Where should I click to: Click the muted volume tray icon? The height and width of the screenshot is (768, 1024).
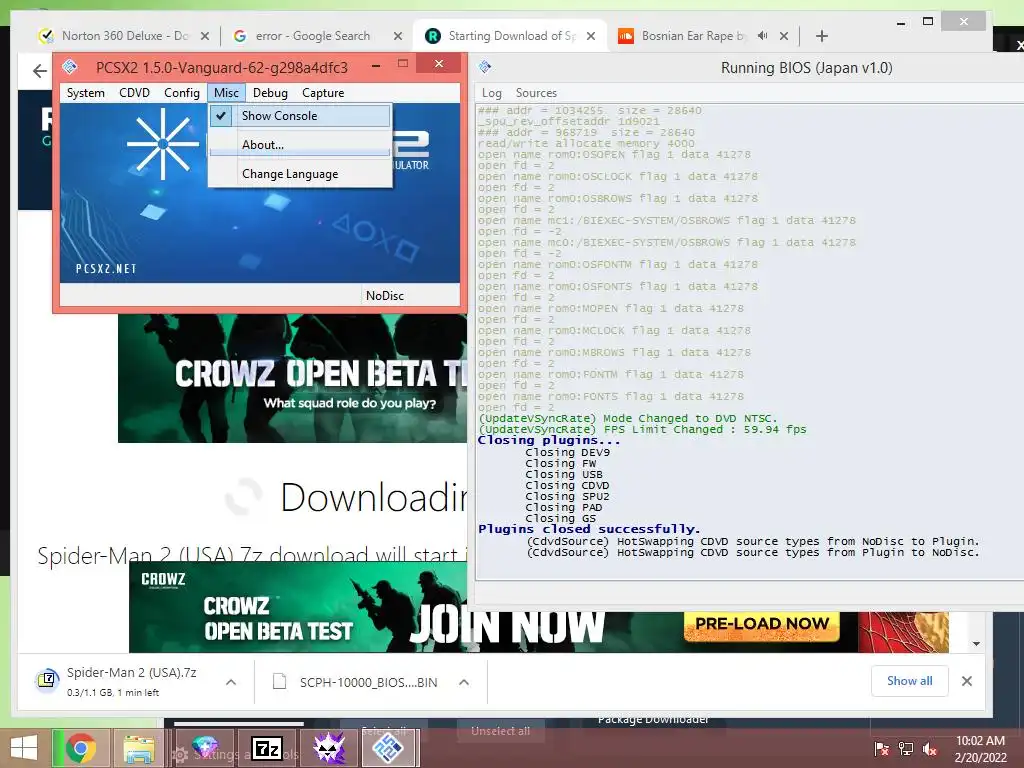coord(929,749)
